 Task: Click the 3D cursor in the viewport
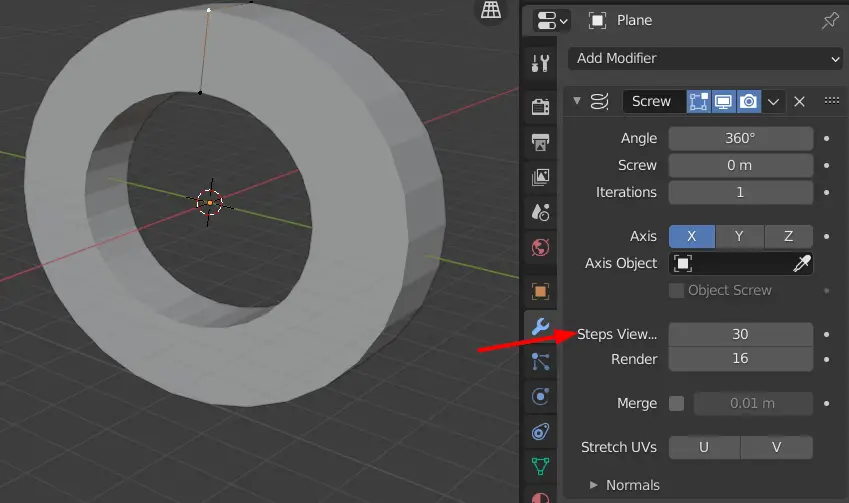click(210, 202)
